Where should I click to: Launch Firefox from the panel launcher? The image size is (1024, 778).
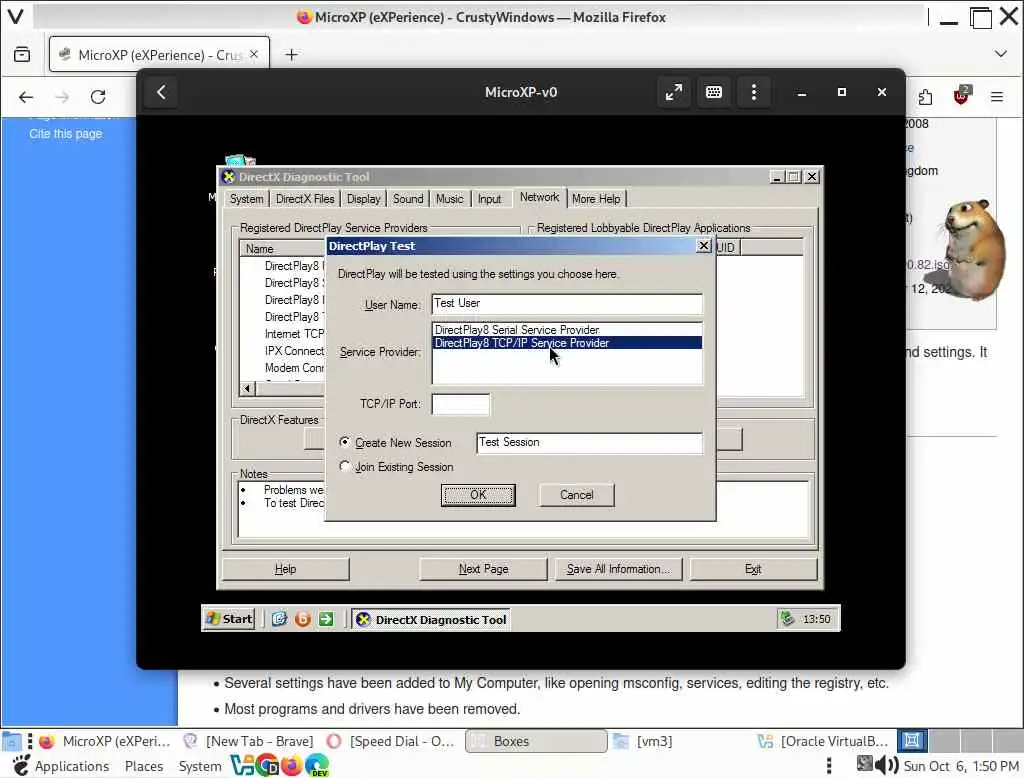(292, 765)
